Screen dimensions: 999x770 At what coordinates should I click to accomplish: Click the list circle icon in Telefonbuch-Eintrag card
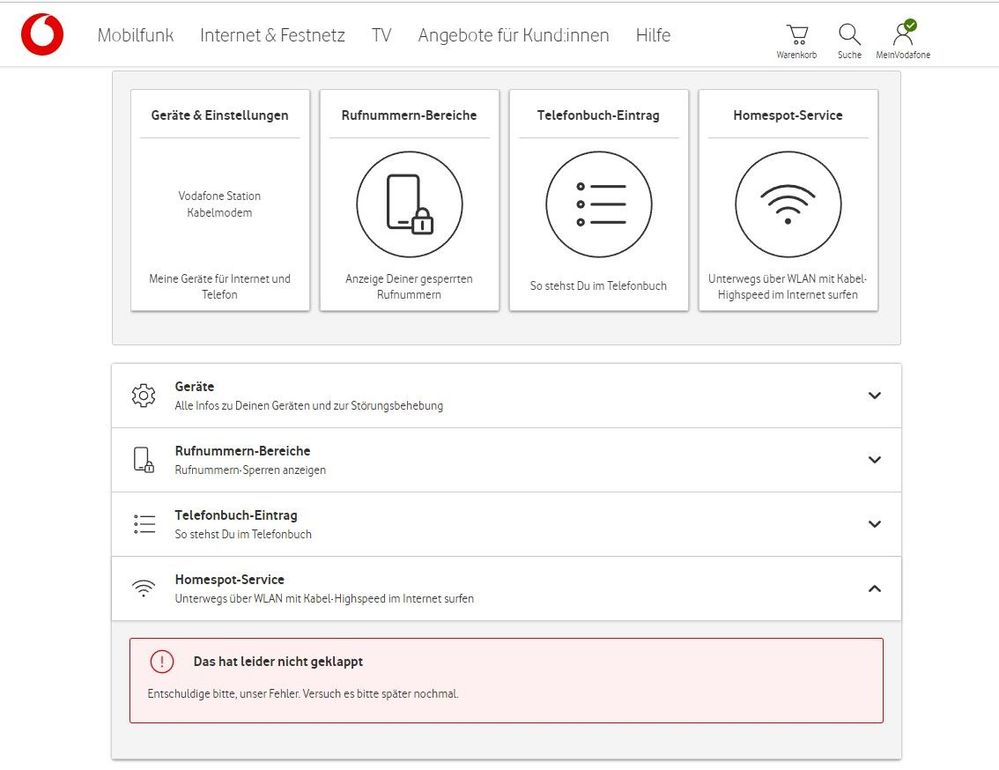[599, 204]
